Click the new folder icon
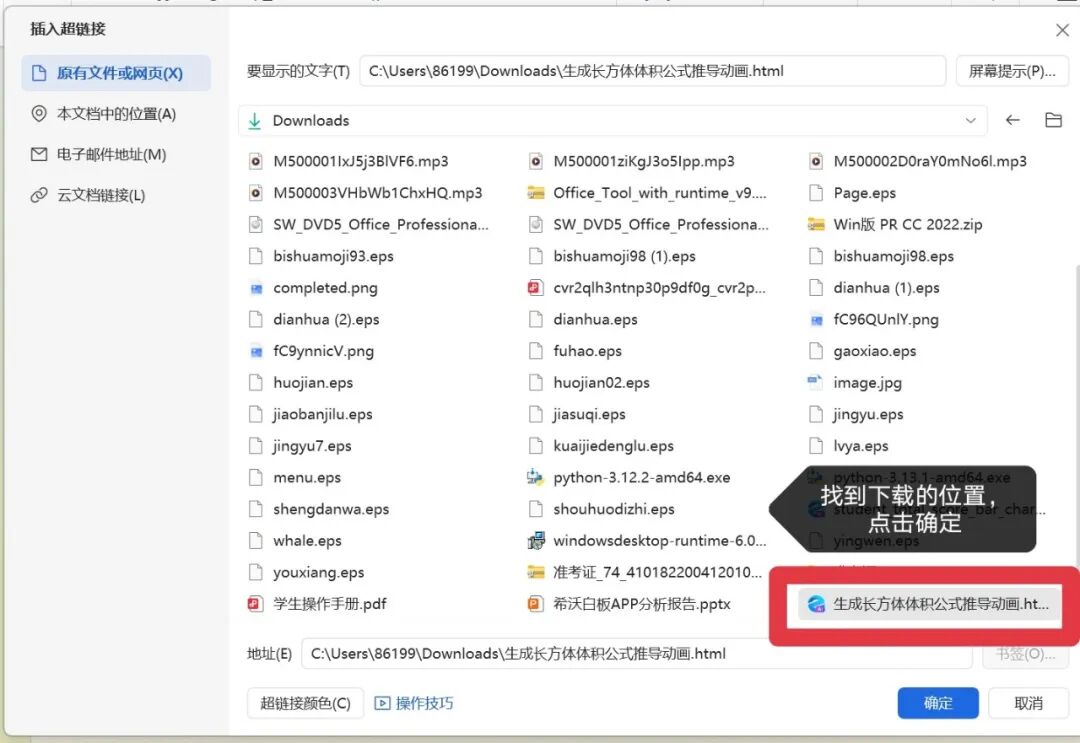Screen dimensions: 1080x743 click(1053, 119)
